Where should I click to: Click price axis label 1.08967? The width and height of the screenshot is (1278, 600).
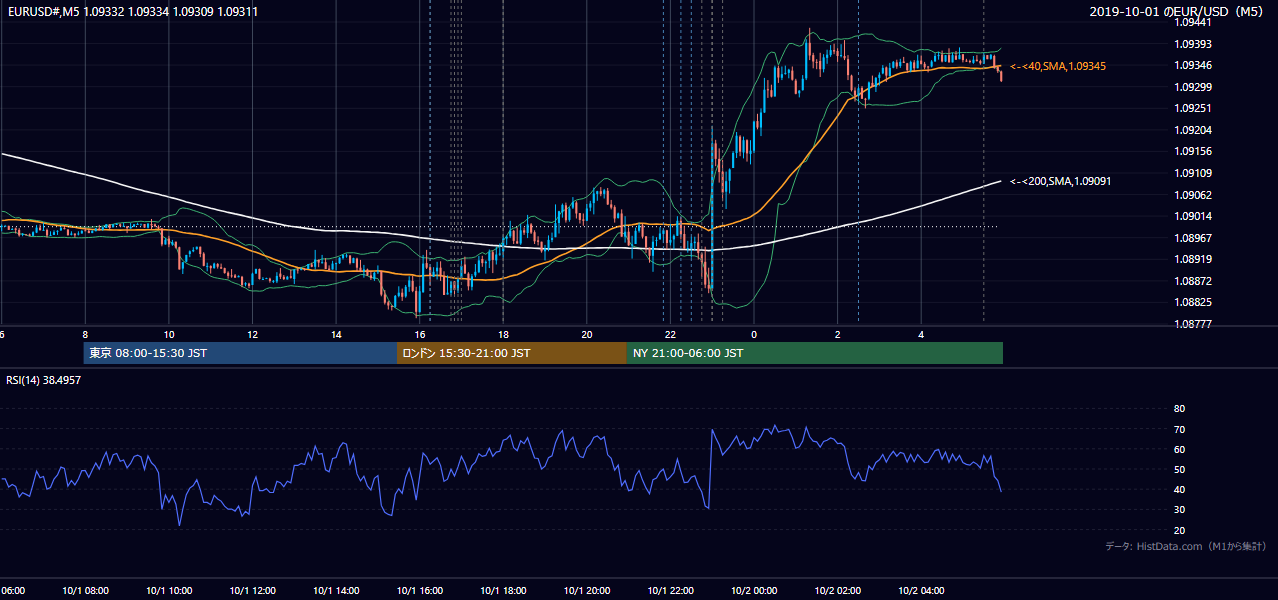point(1192,238)
